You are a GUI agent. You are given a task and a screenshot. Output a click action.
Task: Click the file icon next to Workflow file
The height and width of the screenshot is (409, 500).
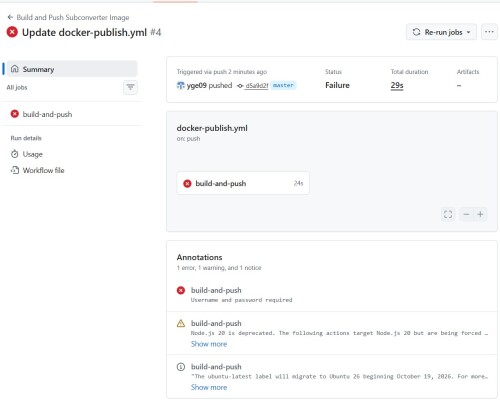pos(15,170)
